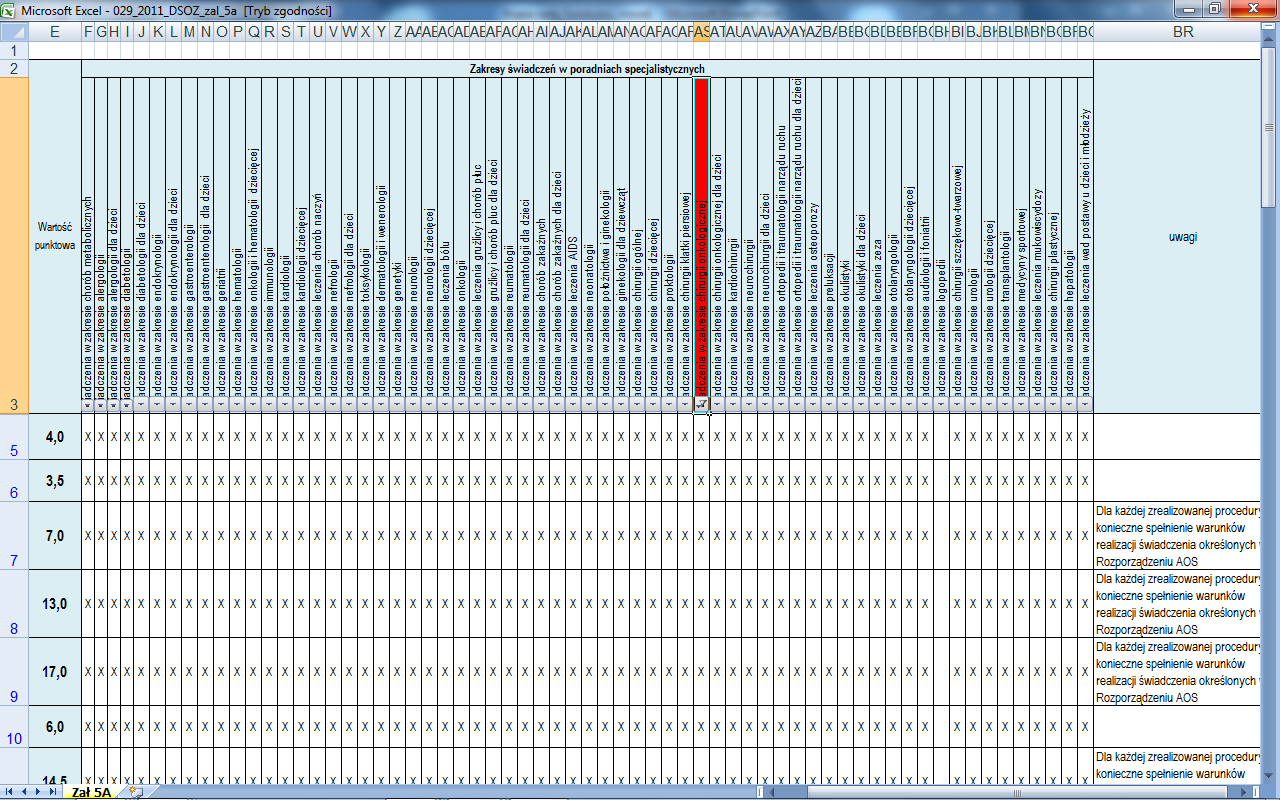Minimize the Excel window

1187,8
